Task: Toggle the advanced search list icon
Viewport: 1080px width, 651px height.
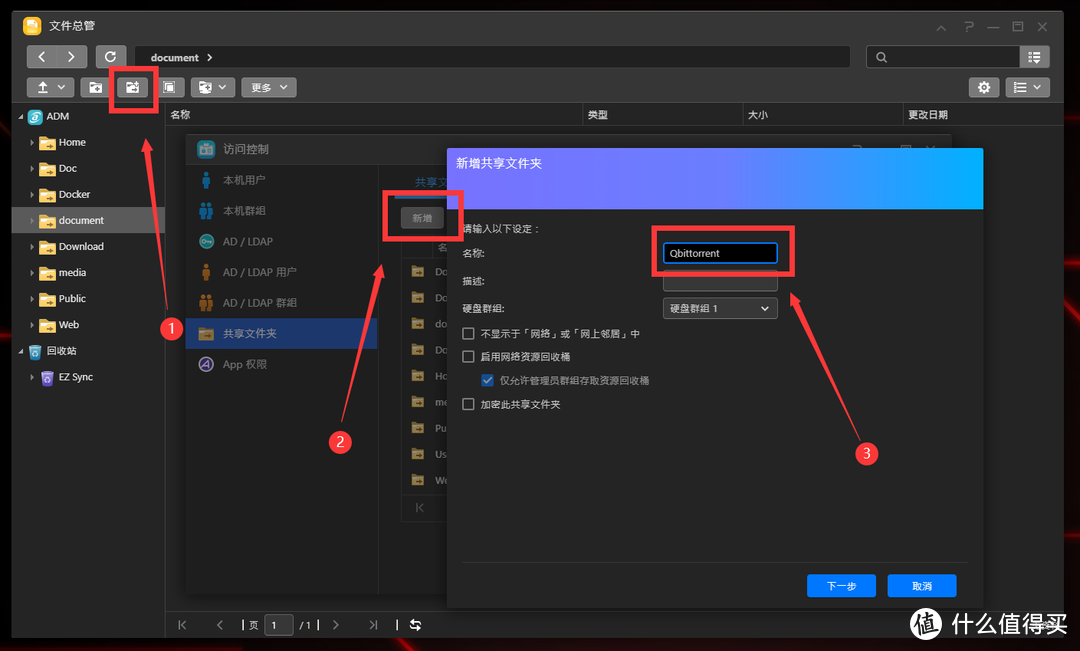Action: pos(1035,57)
